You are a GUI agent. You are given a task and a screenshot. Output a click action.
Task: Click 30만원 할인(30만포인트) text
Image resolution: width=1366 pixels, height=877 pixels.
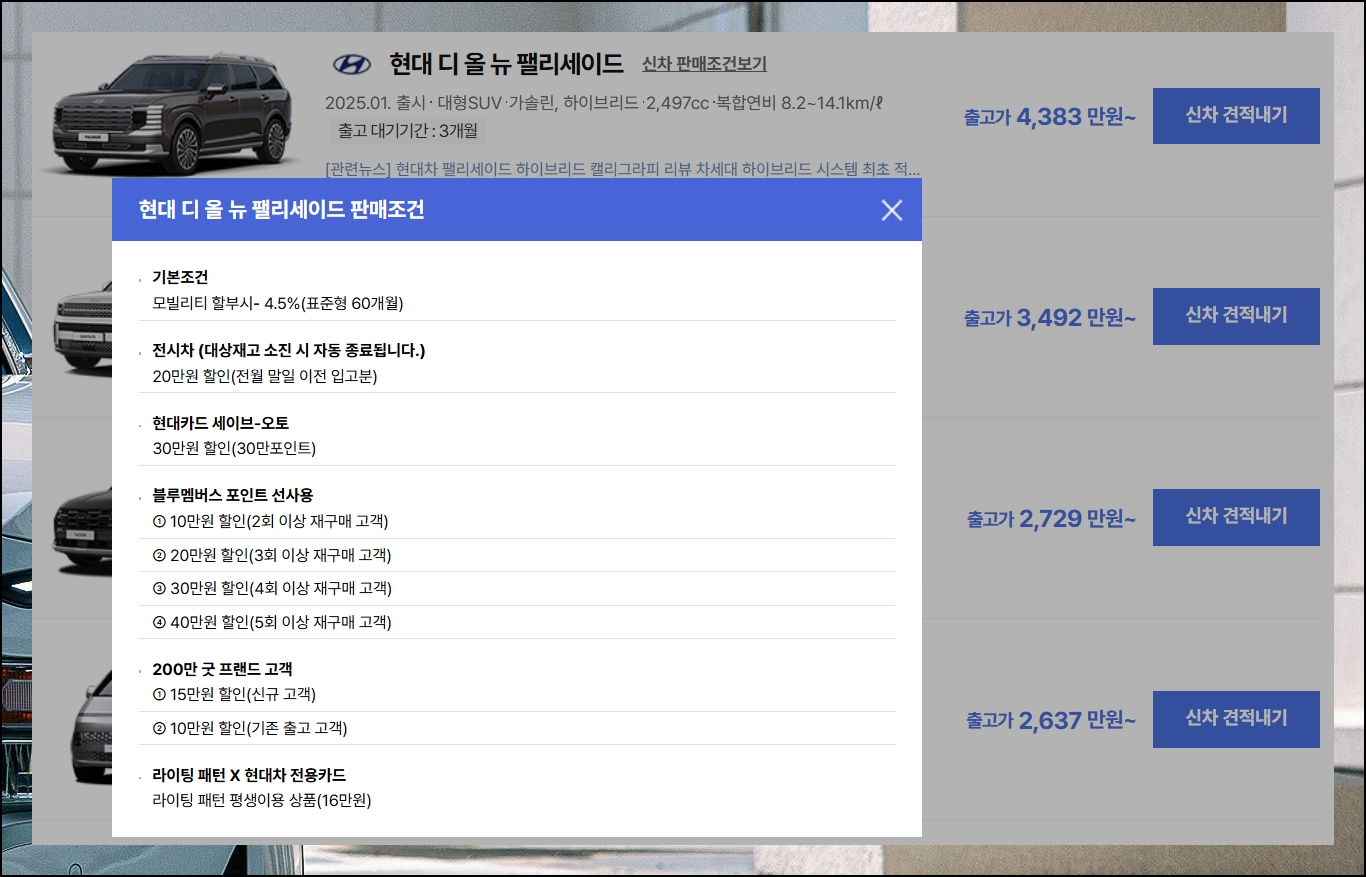[x=234, y=449]
